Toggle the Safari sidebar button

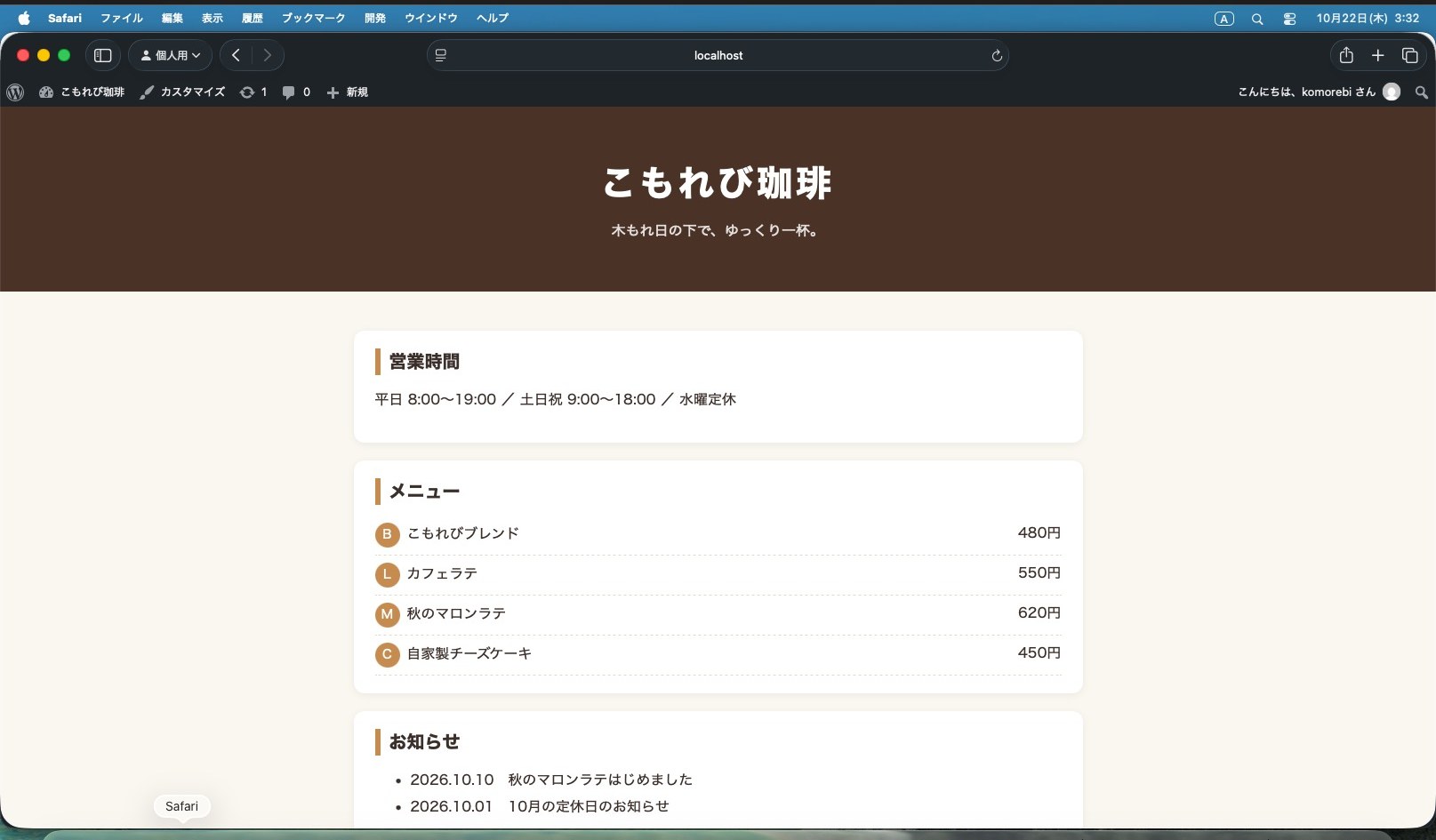103,55
